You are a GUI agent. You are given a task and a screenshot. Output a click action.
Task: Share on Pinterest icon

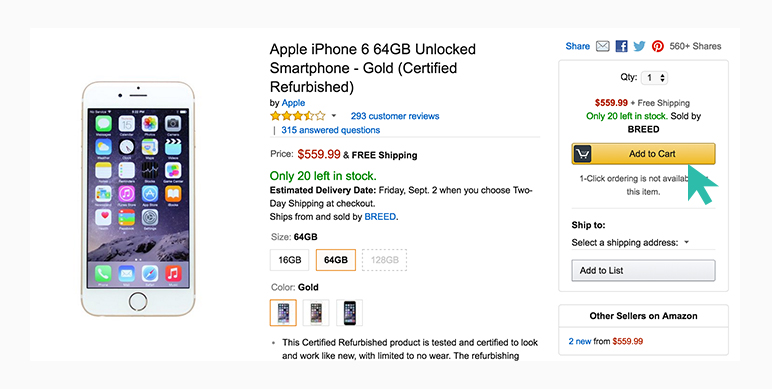[x=658, y=46]
